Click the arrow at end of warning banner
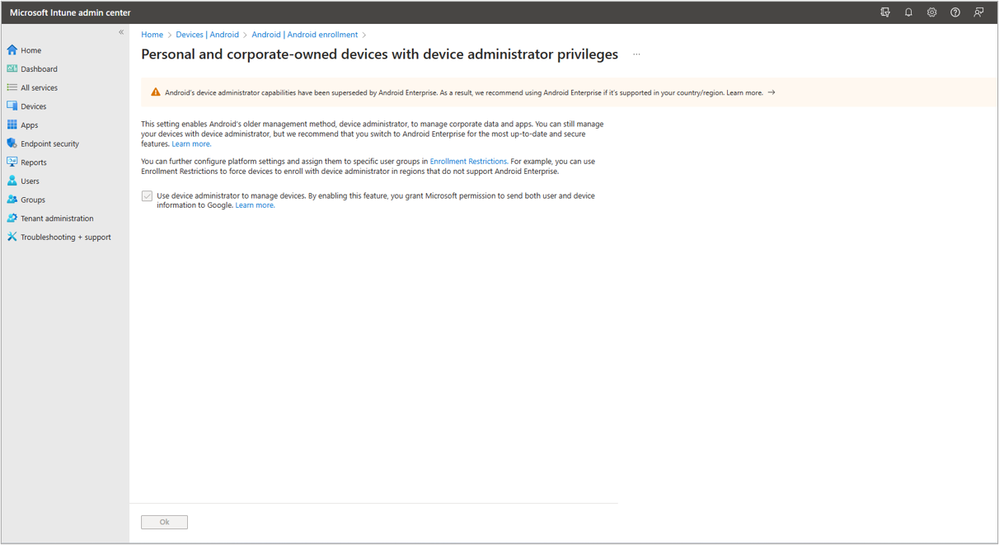This screenshot has width=999, height=545. 772,92
